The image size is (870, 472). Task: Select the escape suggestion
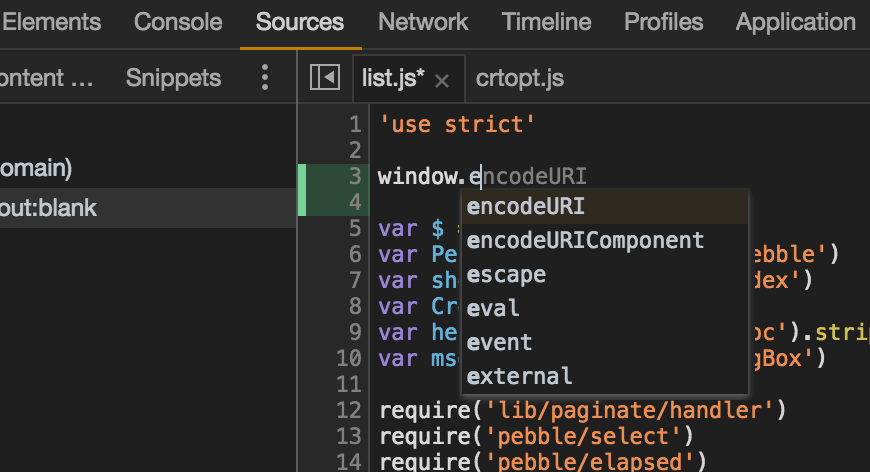506,274
